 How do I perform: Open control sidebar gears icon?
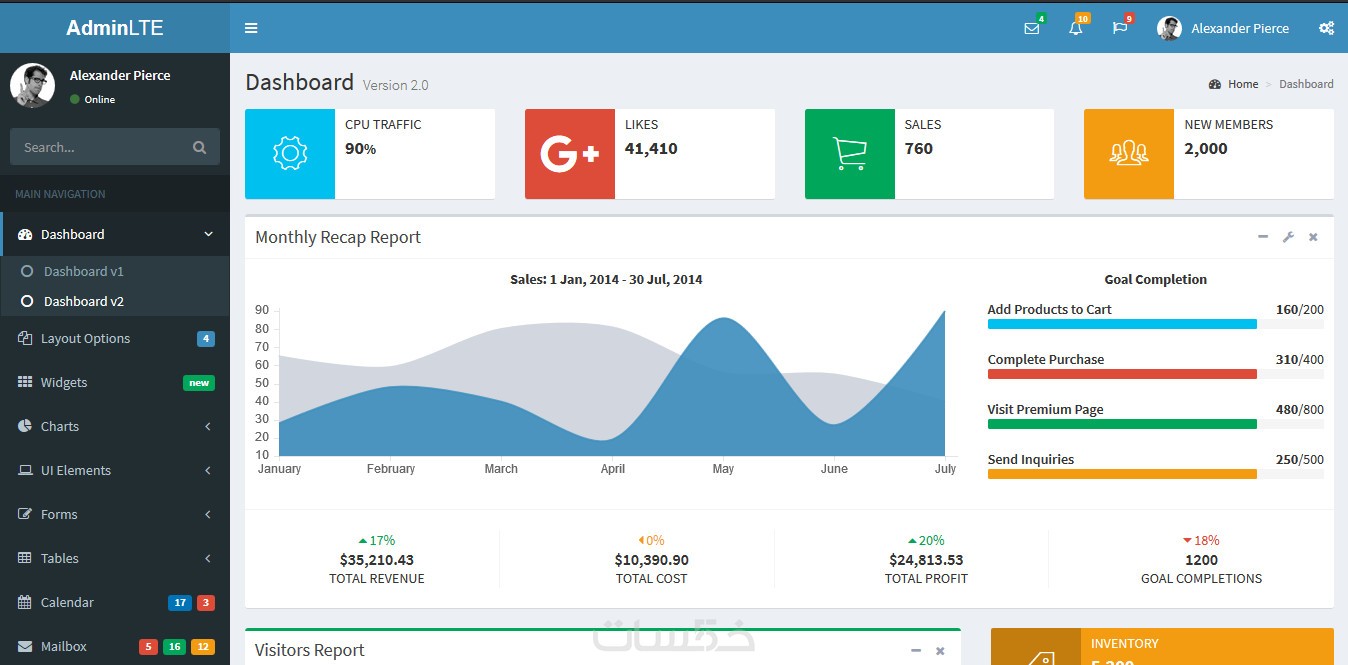1326,28
